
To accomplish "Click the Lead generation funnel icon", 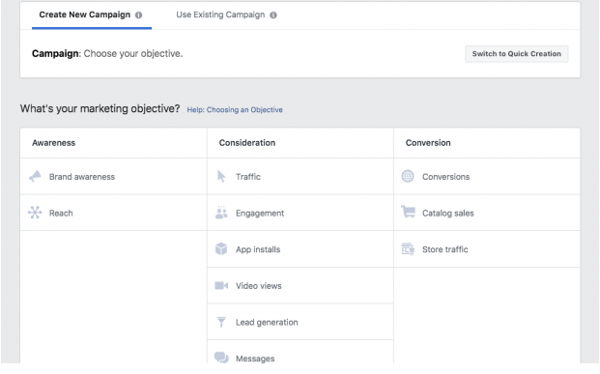I will point(221,322).
